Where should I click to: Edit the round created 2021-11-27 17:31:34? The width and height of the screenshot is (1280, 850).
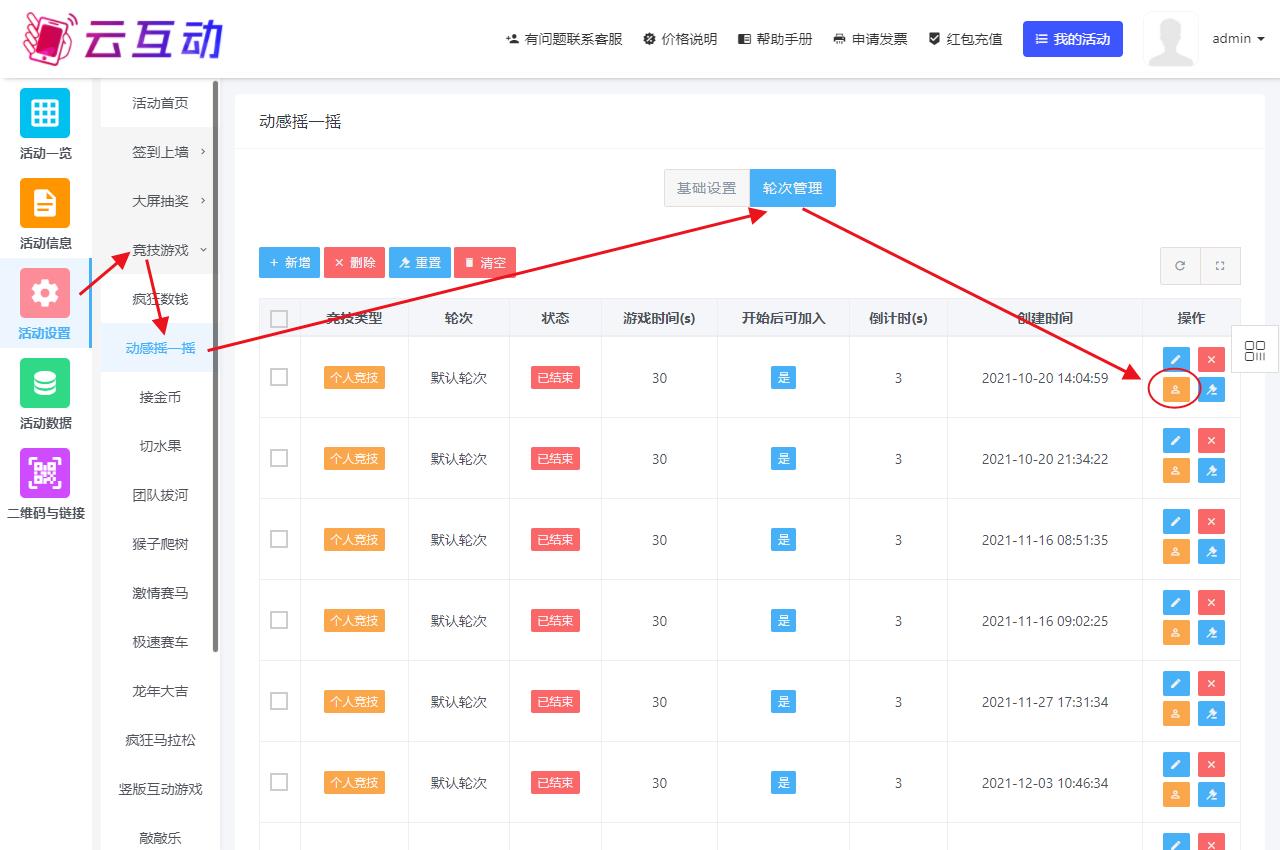tap(1176, 683)
